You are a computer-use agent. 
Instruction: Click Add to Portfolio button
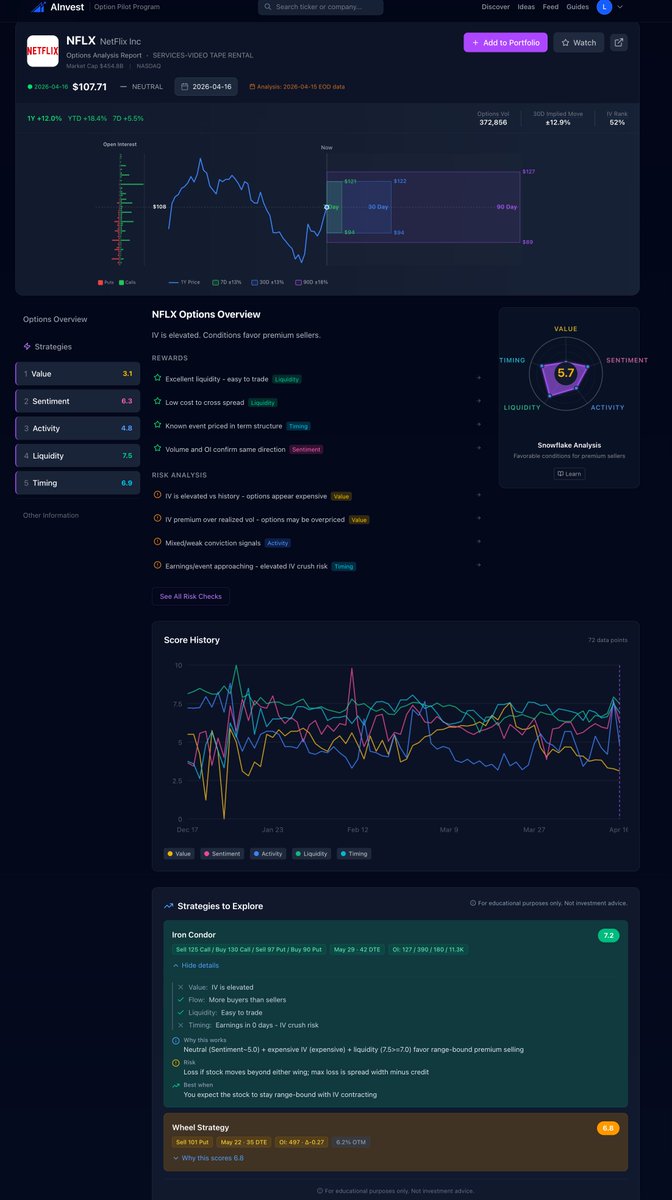tap(505, 42)
